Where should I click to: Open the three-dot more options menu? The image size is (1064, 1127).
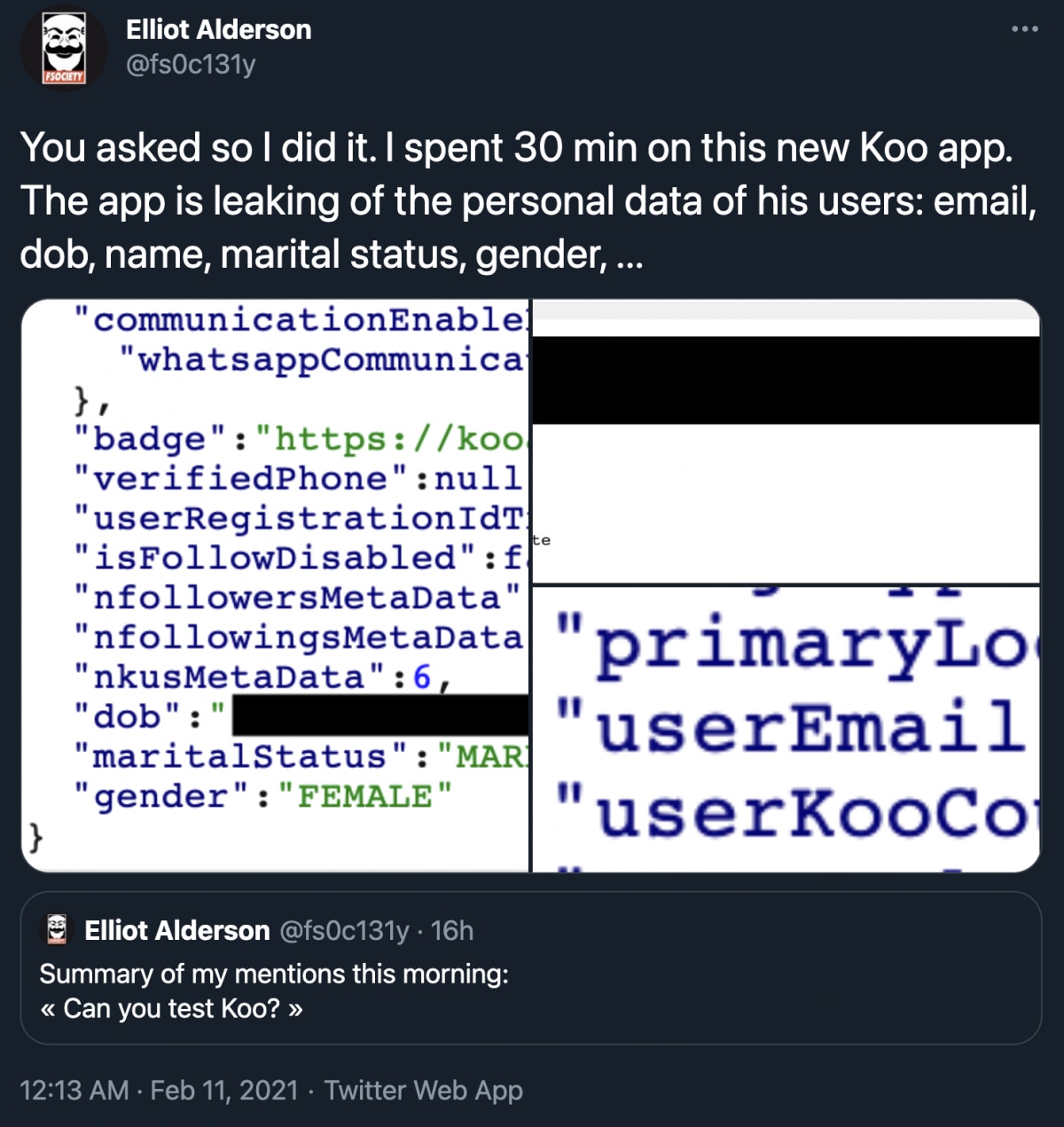[x=1024, y=30]
